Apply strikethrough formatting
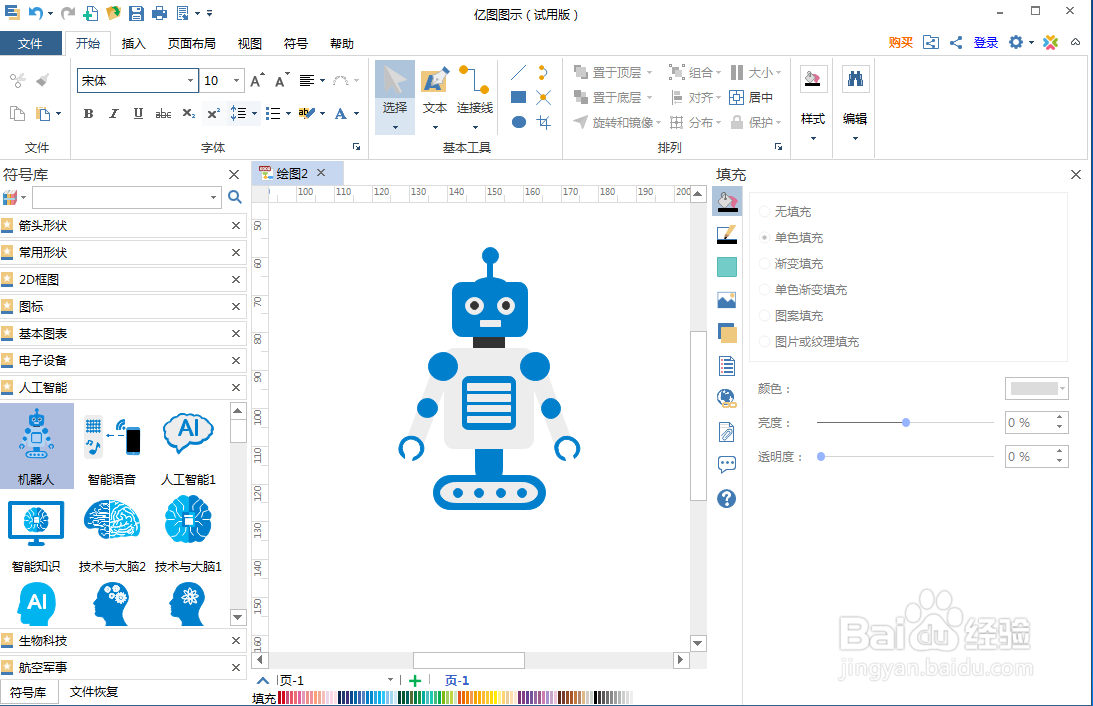Screen dimensions: 1093x706 (x=163, y=113)
